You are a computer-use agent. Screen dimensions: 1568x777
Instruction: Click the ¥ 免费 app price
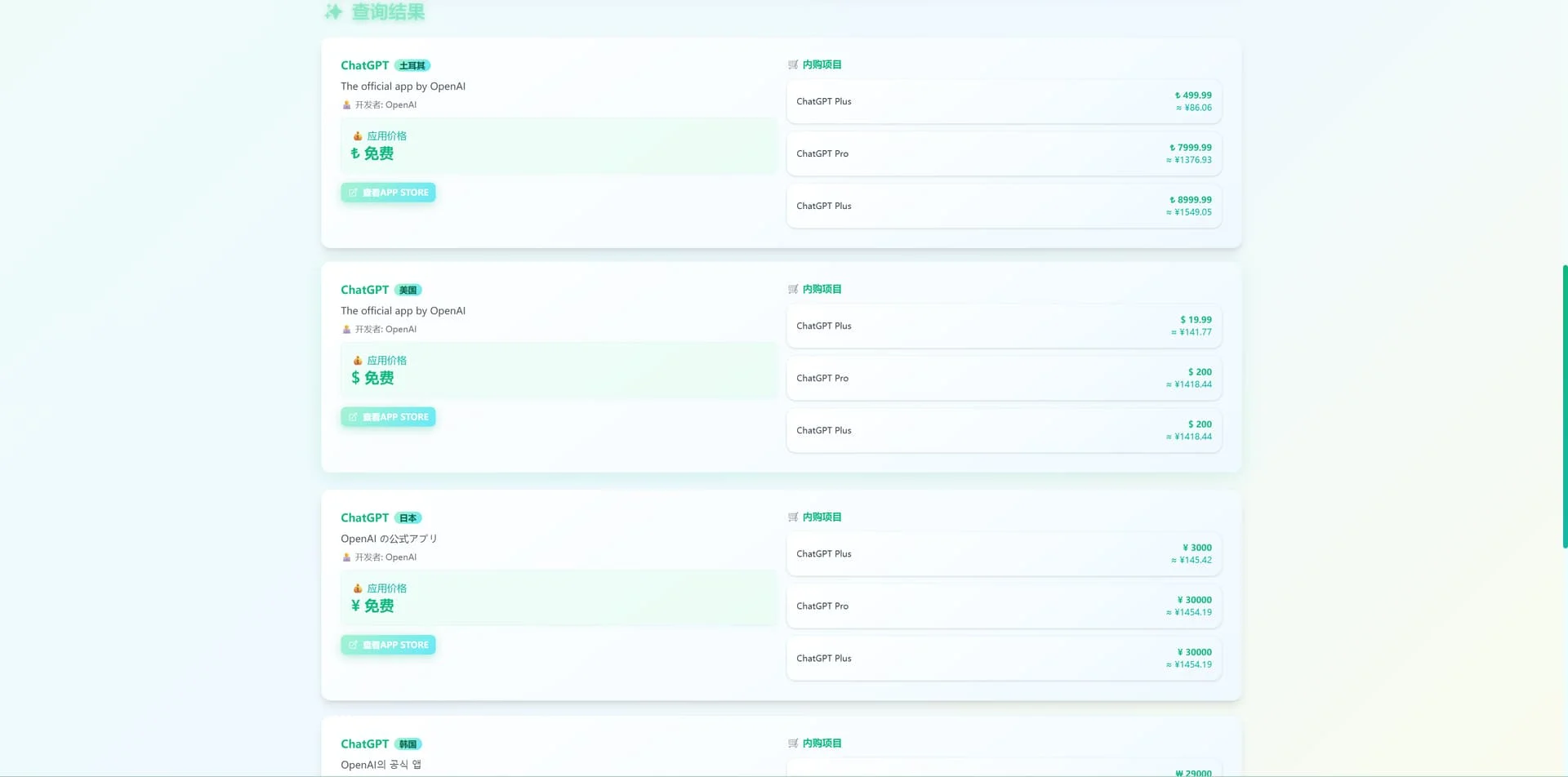click(372, 606)
